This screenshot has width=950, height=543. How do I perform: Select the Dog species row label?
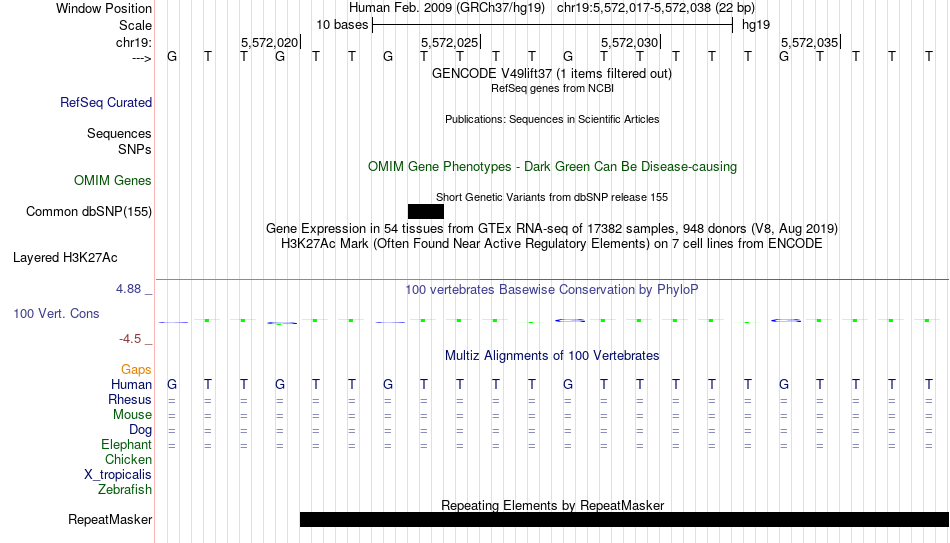[141, 430]
